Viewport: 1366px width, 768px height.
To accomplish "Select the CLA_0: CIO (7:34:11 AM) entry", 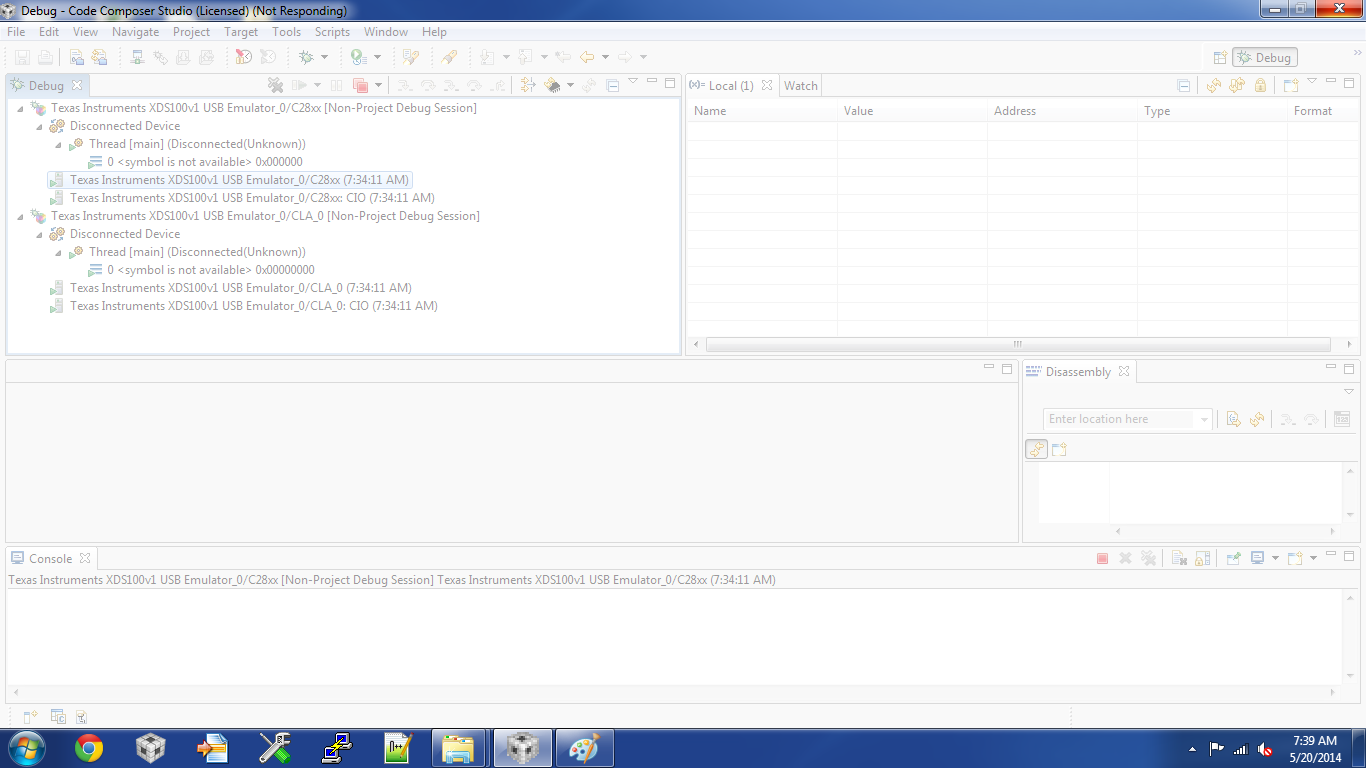I will click(x=254, y=306).
